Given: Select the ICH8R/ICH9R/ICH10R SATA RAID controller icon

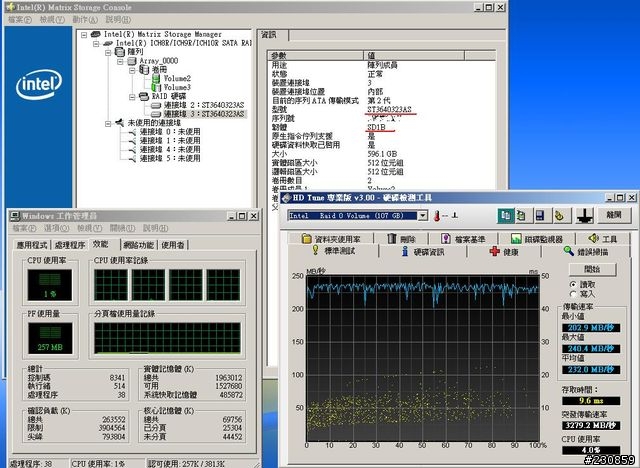Looking at the screenshot, I should coord(108,43).
